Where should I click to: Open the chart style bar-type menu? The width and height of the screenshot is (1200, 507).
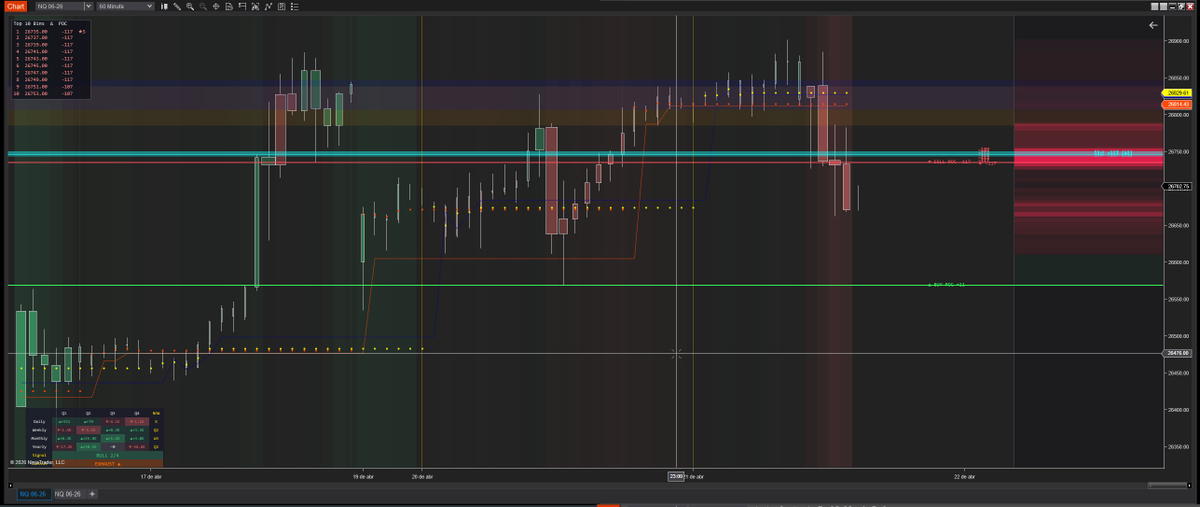[163, 6]
